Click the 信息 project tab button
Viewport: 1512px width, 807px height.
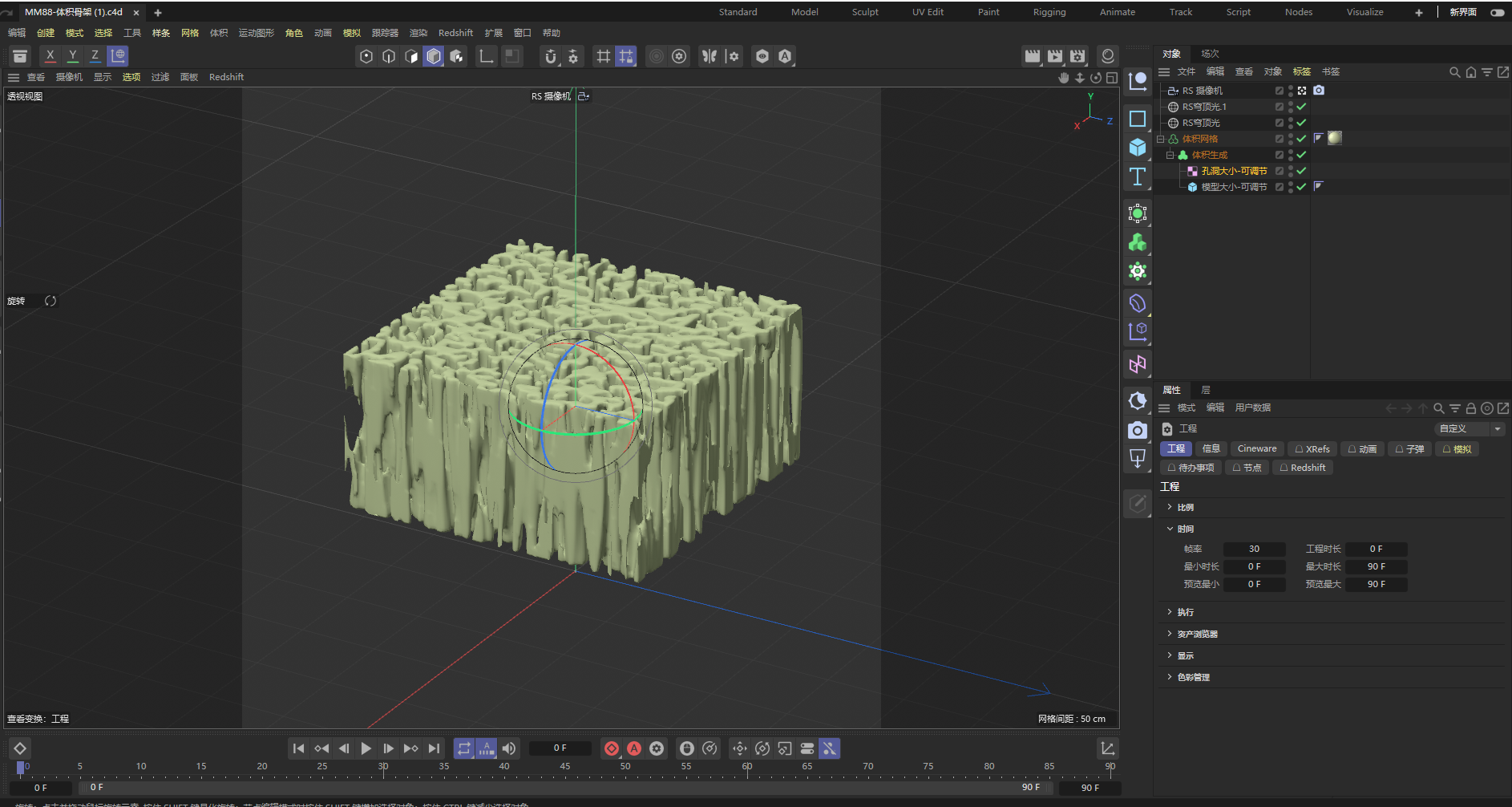[x=1211, y=449]
